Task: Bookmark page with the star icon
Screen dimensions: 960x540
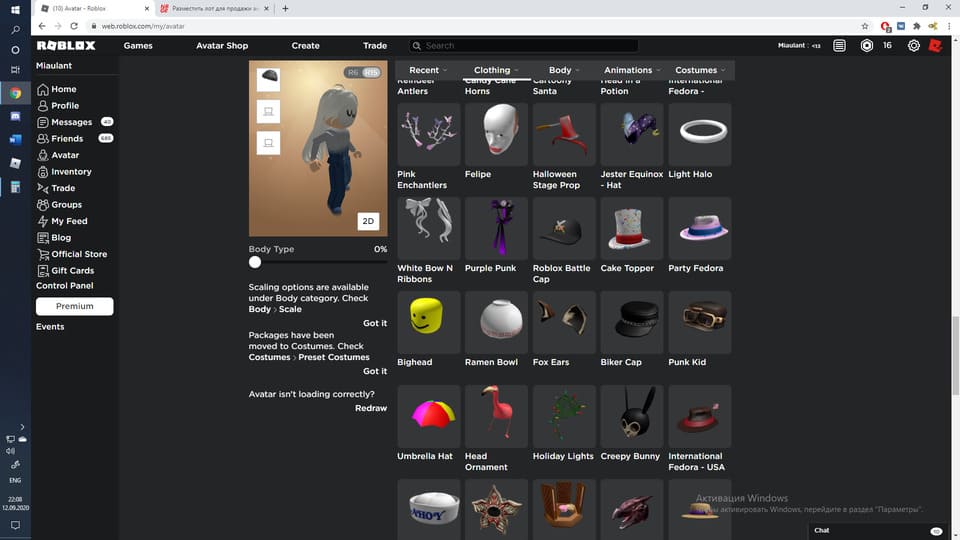Action: (x=865, y=26)
